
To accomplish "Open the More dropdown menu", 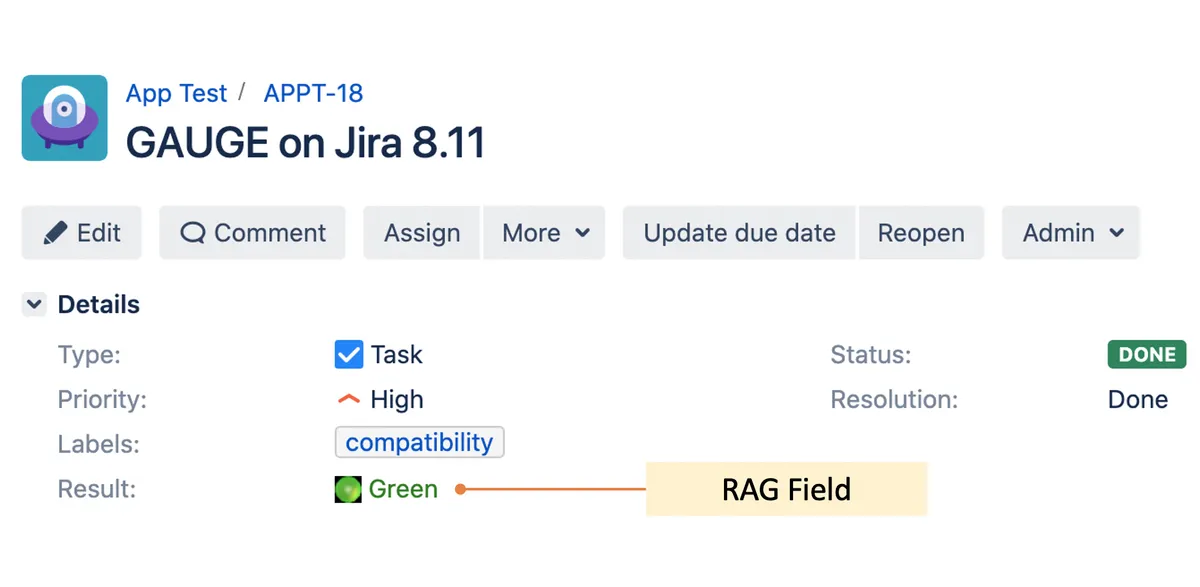I will [544, 233].
